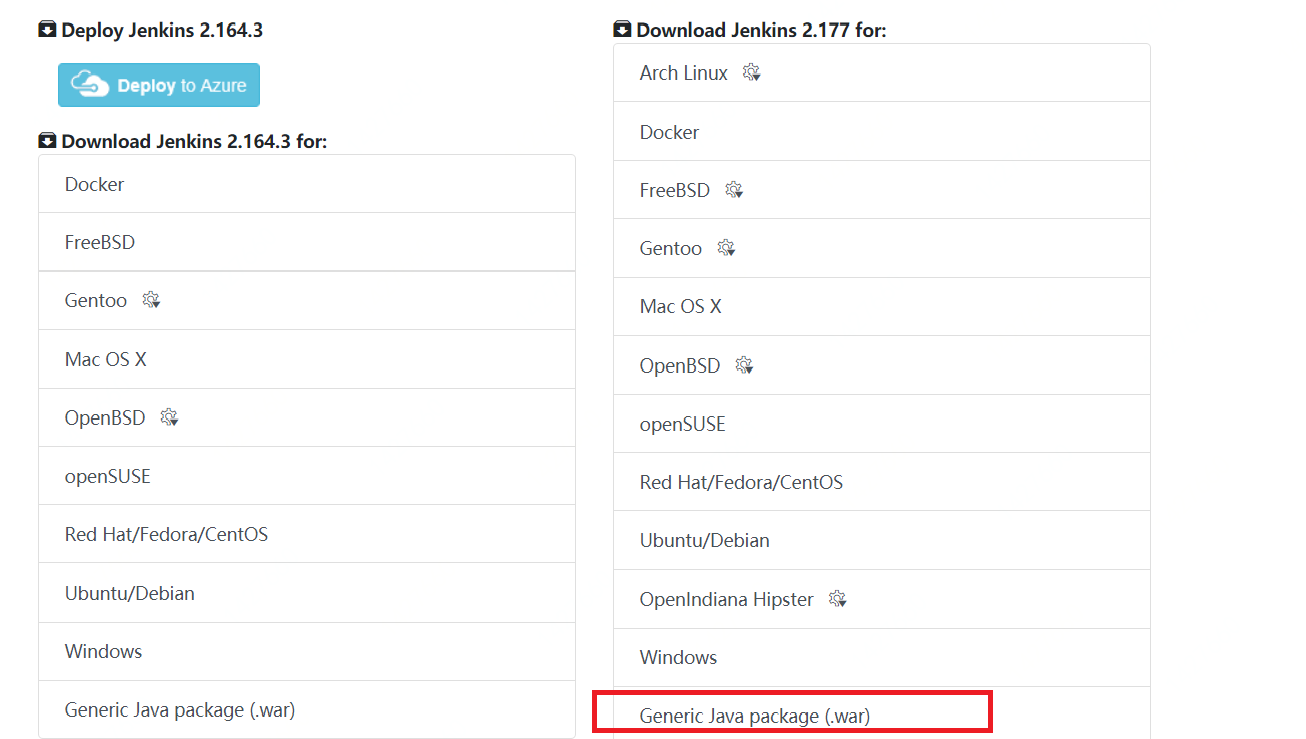Choose Ubuntu/Debian under Jenkins 2.177
Screen dimensions: 1306x739
882,540
